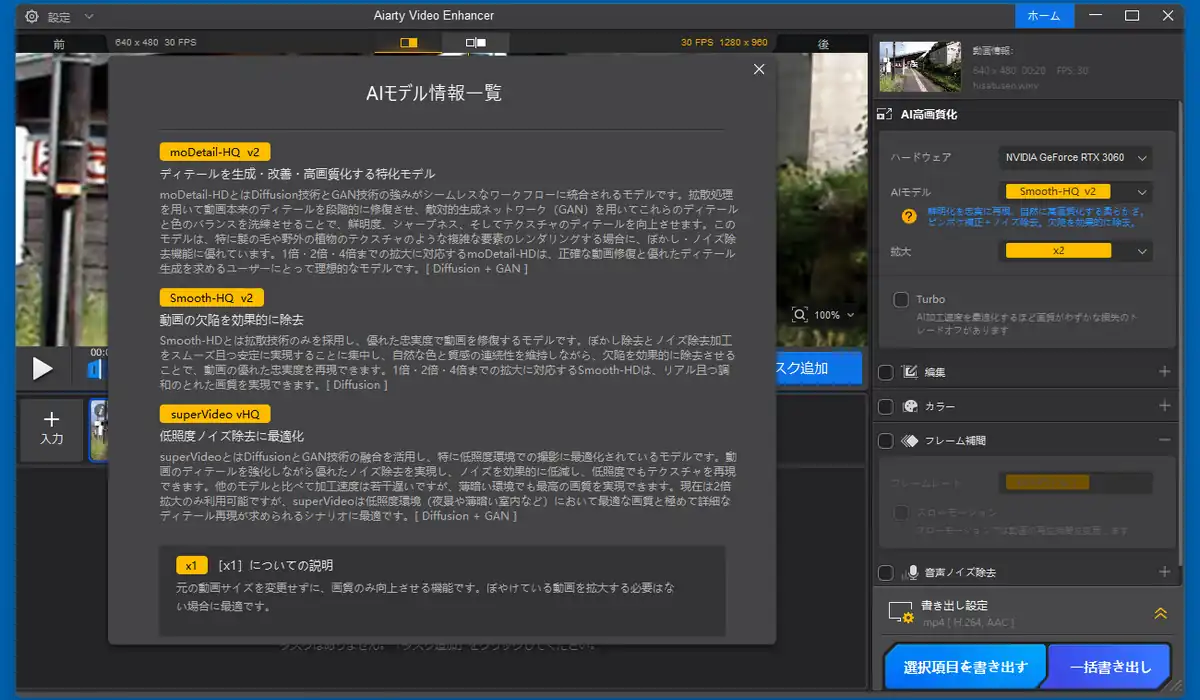Click the Smooth-HQ v2 badge in dialog
Image resolution: width=1200 pixels, height=700 pixels.
point(211,297)
